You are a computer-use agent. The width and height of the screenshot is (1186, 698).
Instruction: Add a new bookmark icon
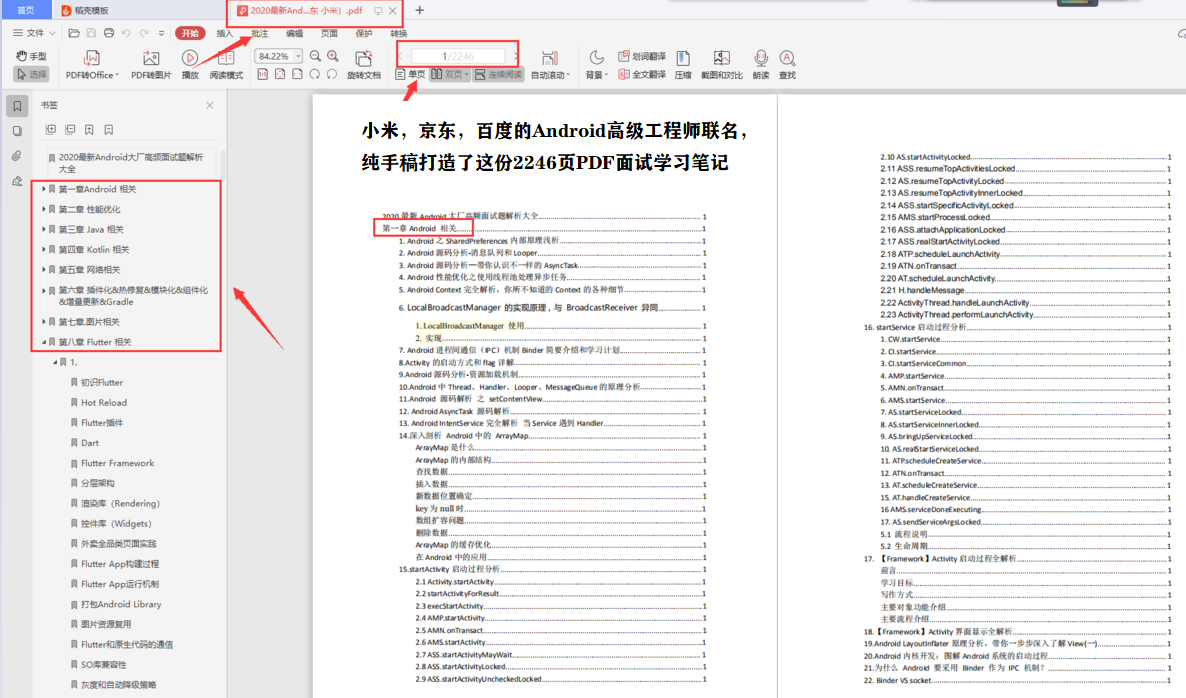click(x=89, y=130)
